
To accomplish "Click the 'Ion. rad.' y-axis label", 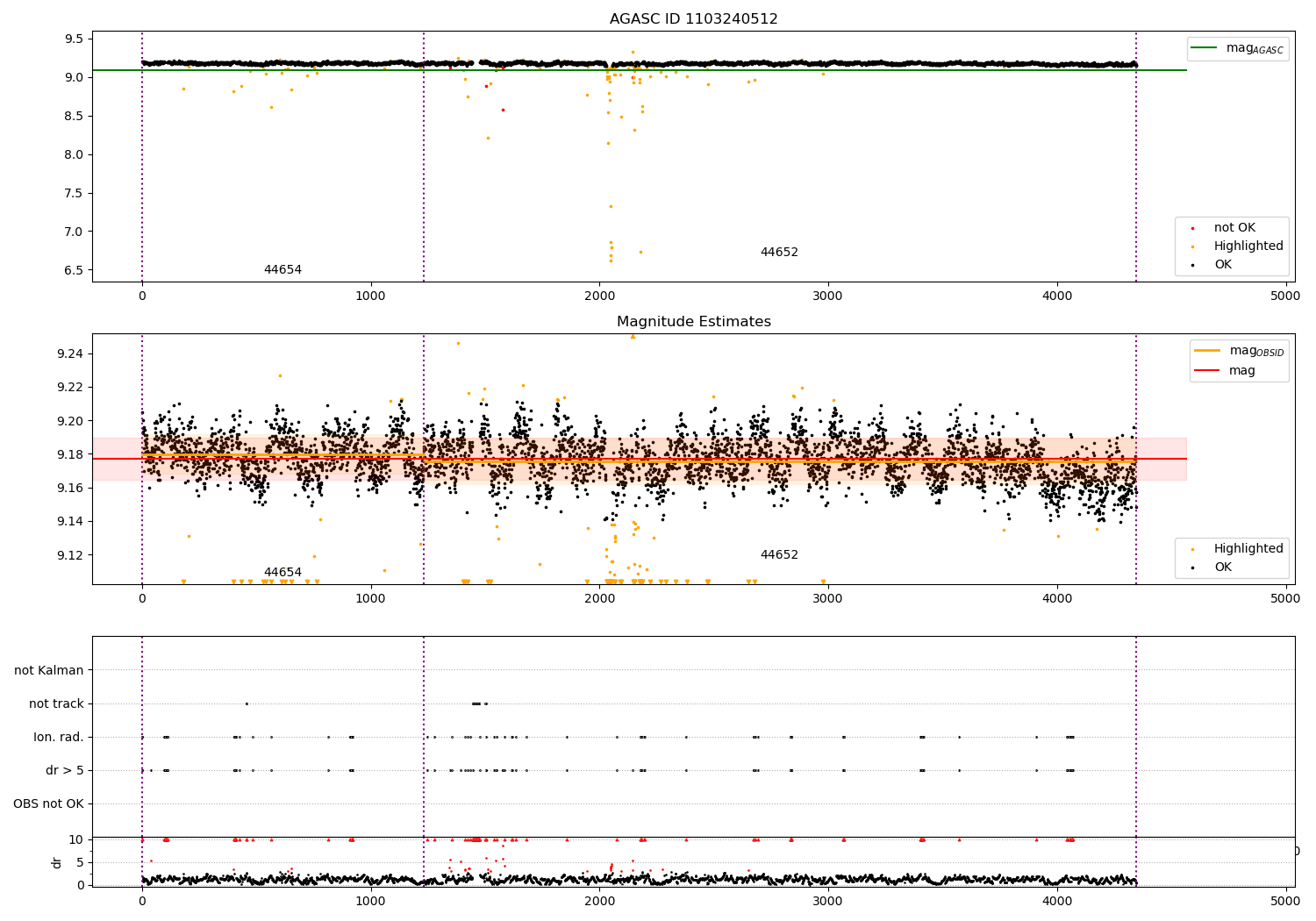I will [x=59, y=737].
